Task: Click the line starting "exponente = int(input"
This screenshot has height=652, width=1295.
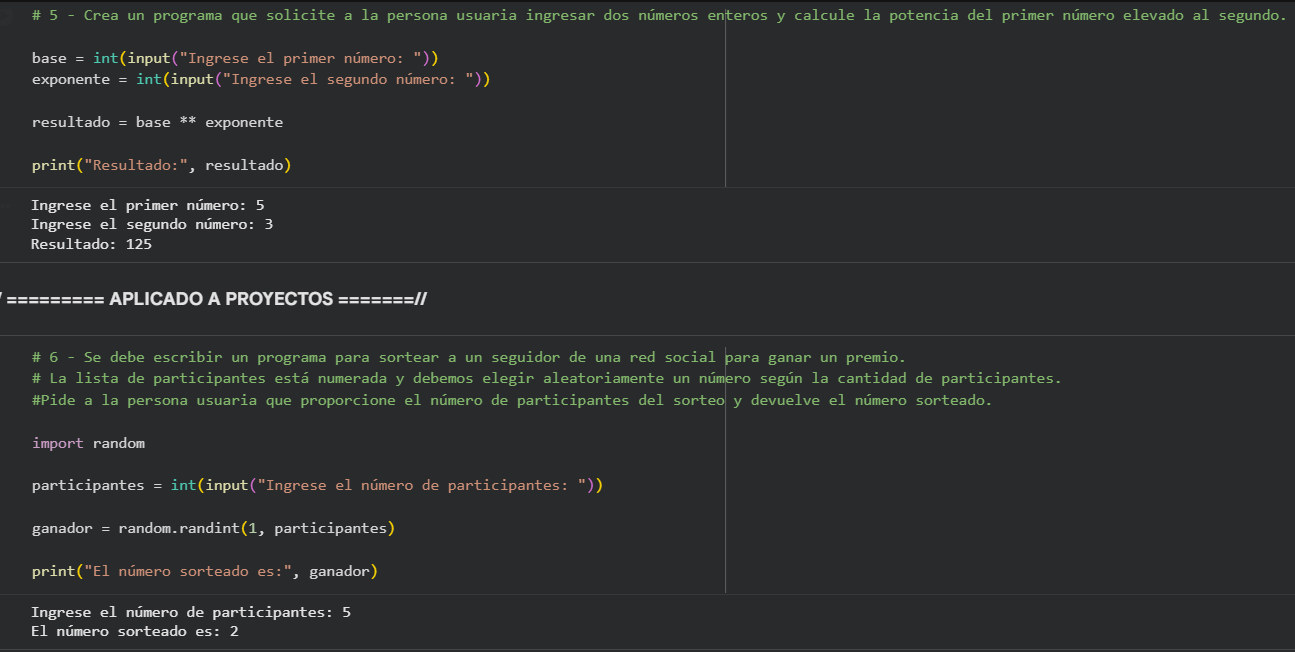Action: point(261,79)
